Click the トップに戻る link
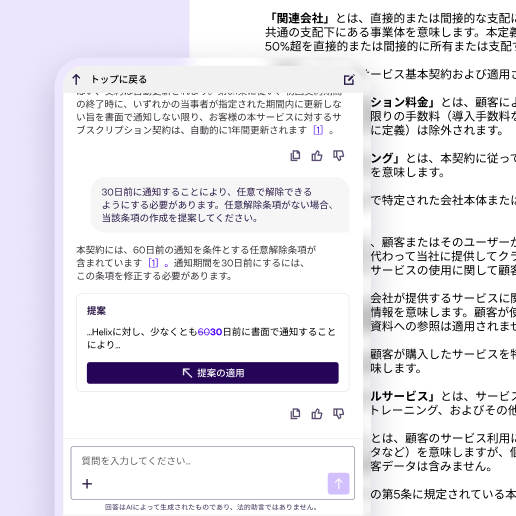Image resolution: width=516 pixels, height=516 pixels. (119, 79)
